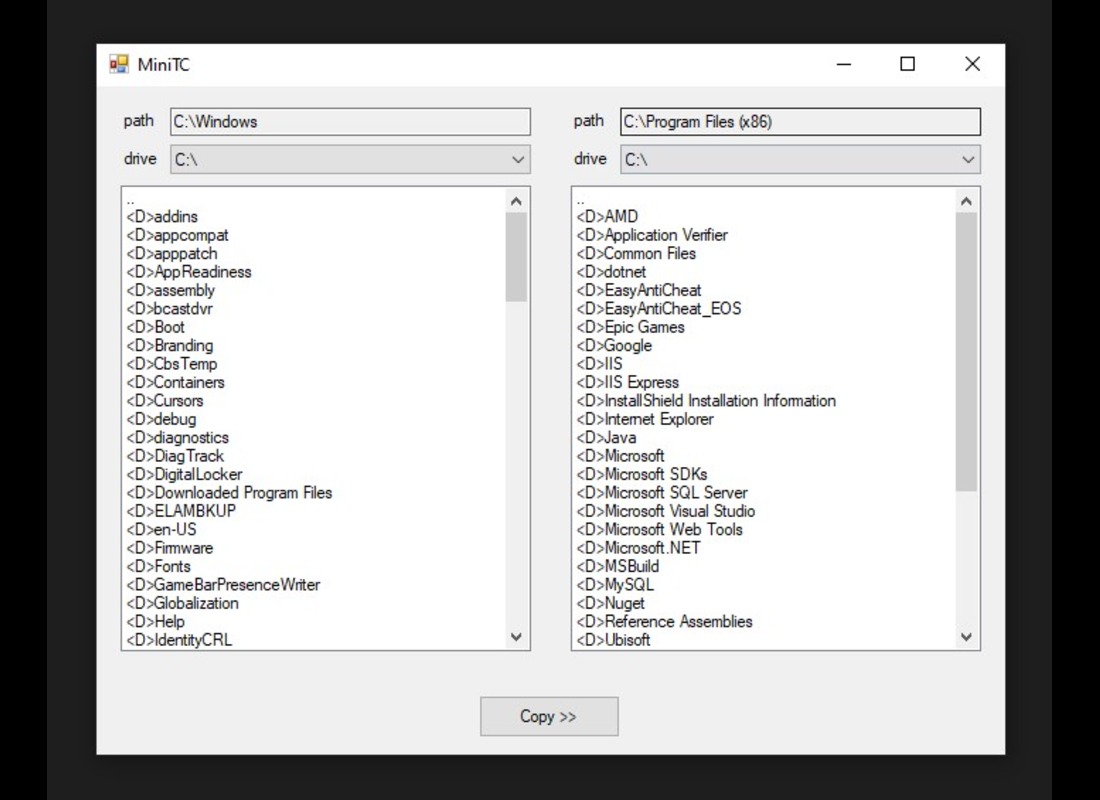The width and height of the screenshot is (1100, 800).
Task: Click right list scrollbar down arrow
Action: coord(966,636)
